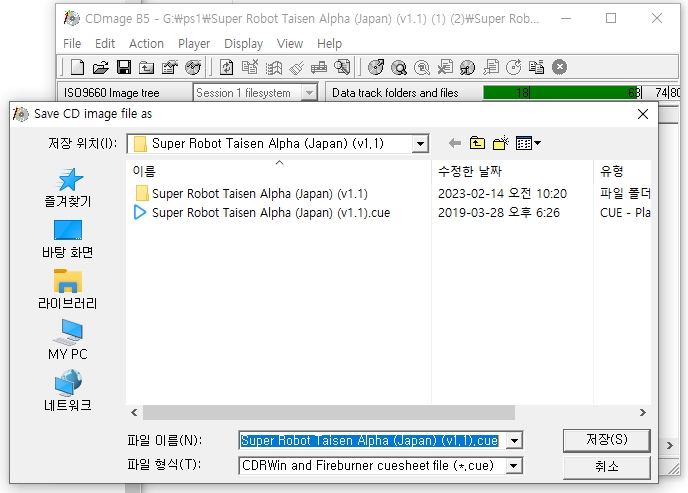
Task: Go up one folder level in save dialog
Action: coord(477,143)
